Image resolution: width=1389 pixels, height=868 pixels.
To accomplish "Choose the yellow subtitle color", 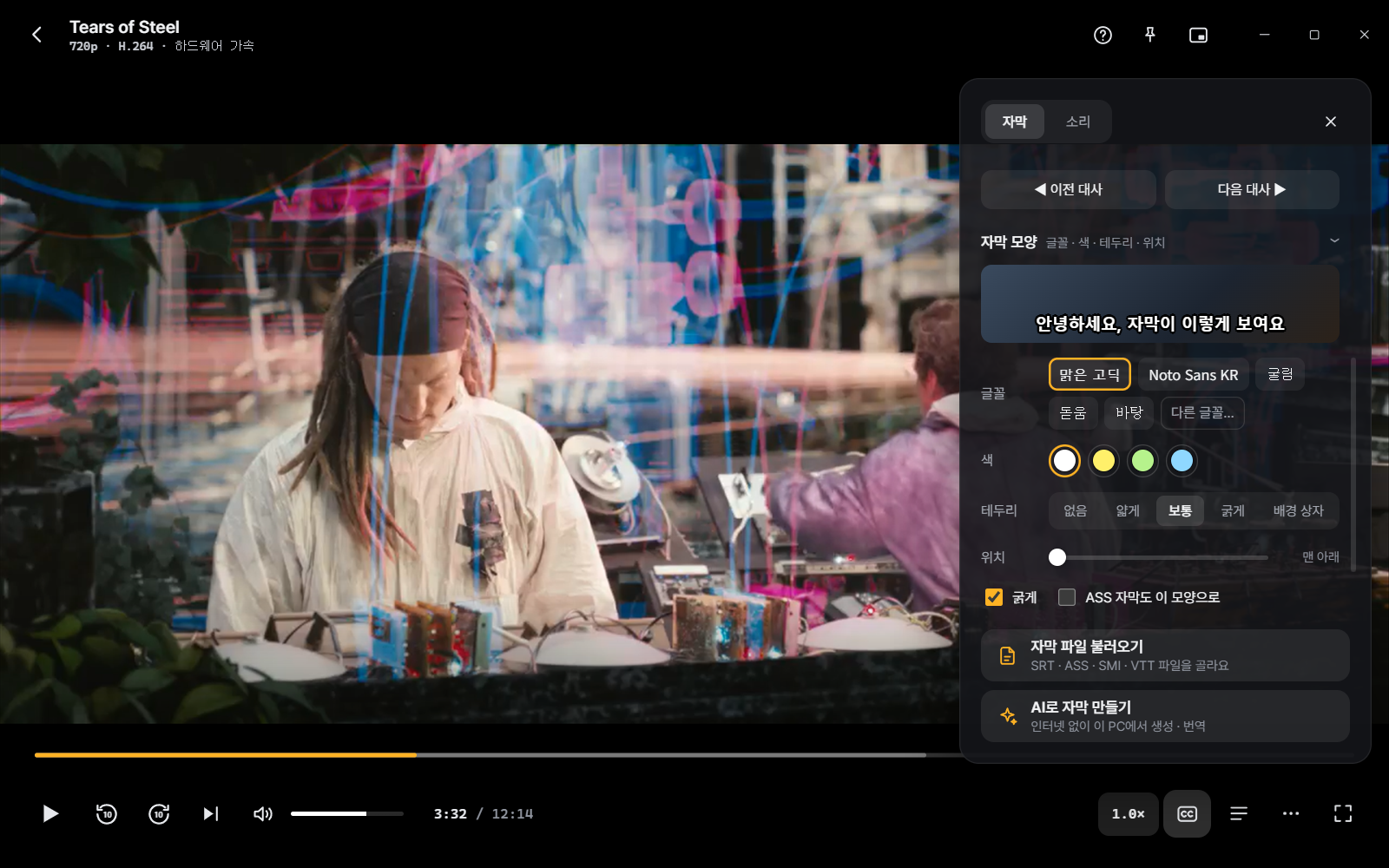I will pos(1103,461).
